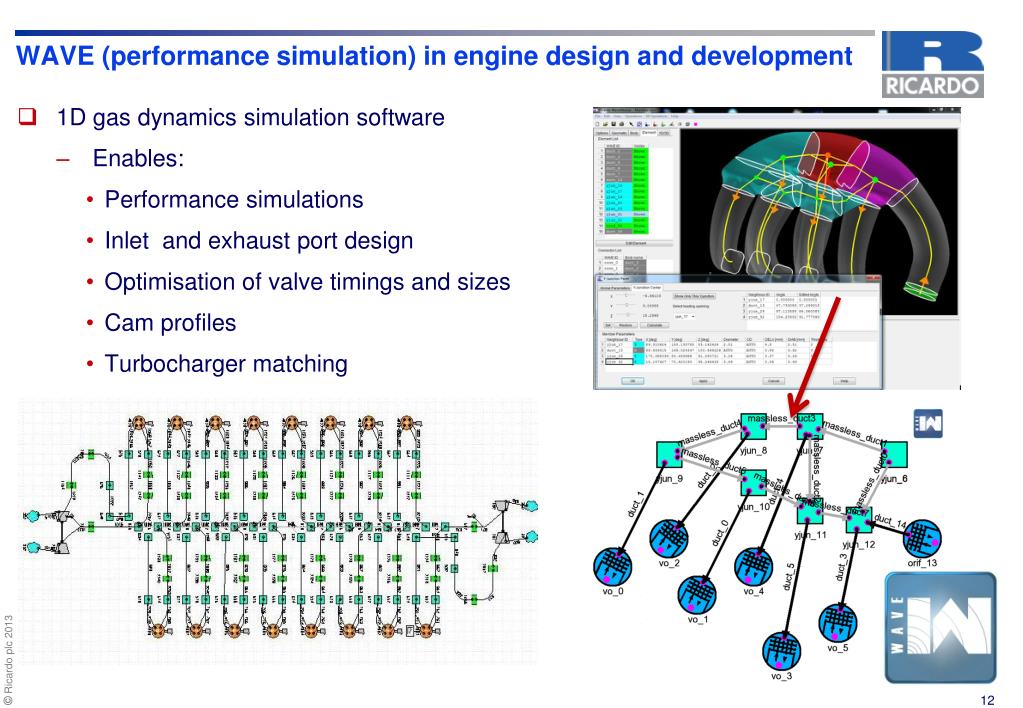
Task: Open the heading opening dropdown in dialog
Action: [684, 316]
